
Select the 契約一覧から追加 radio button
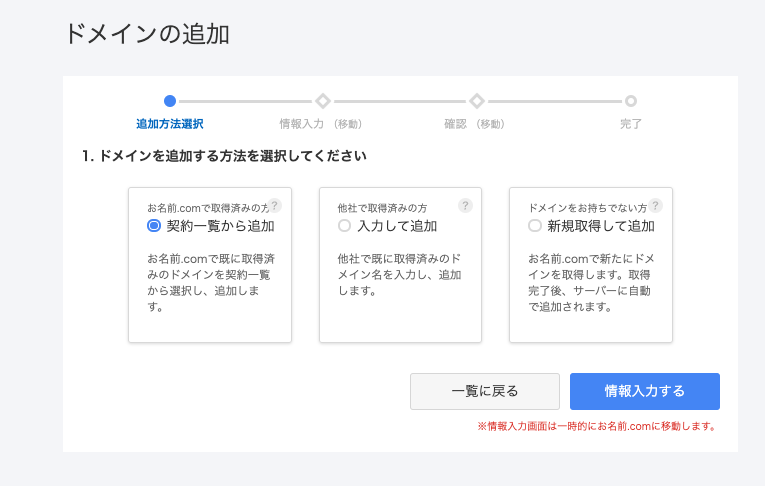click(154, 226)
